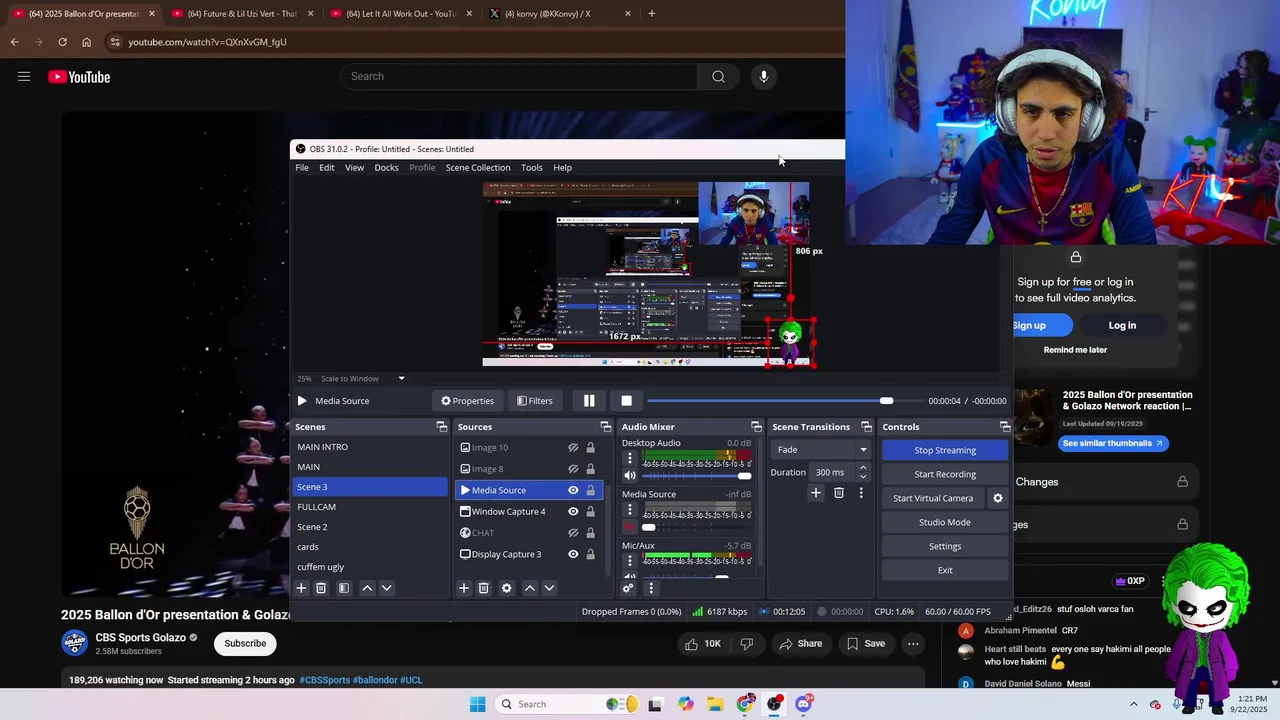Open Media Source audio options menu dots
The height and width of the screenshot is (720, 1280).
(x=630, y=510)
